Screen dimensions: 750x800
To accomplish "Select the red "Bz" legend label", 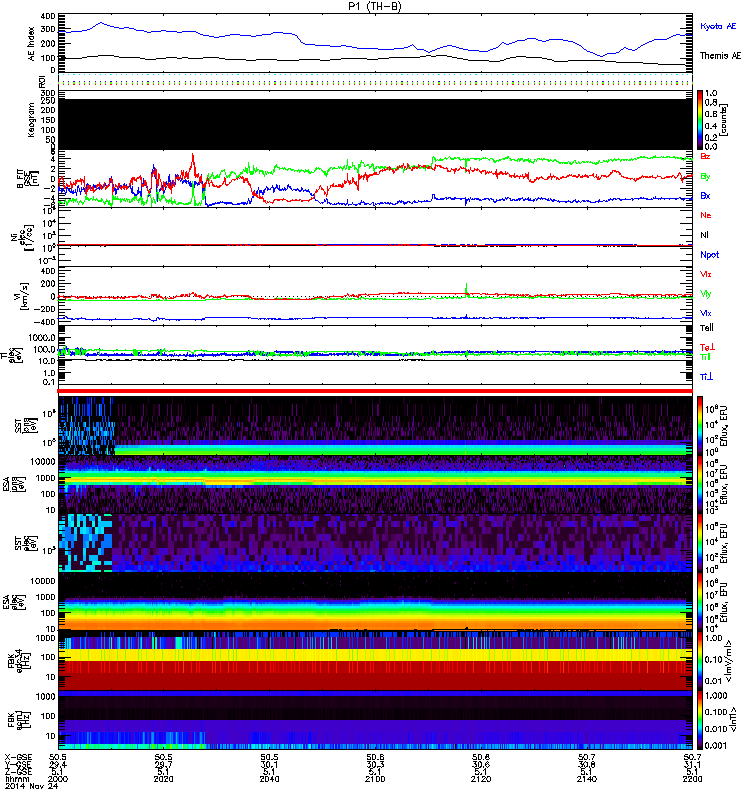I will click(705, 156).
